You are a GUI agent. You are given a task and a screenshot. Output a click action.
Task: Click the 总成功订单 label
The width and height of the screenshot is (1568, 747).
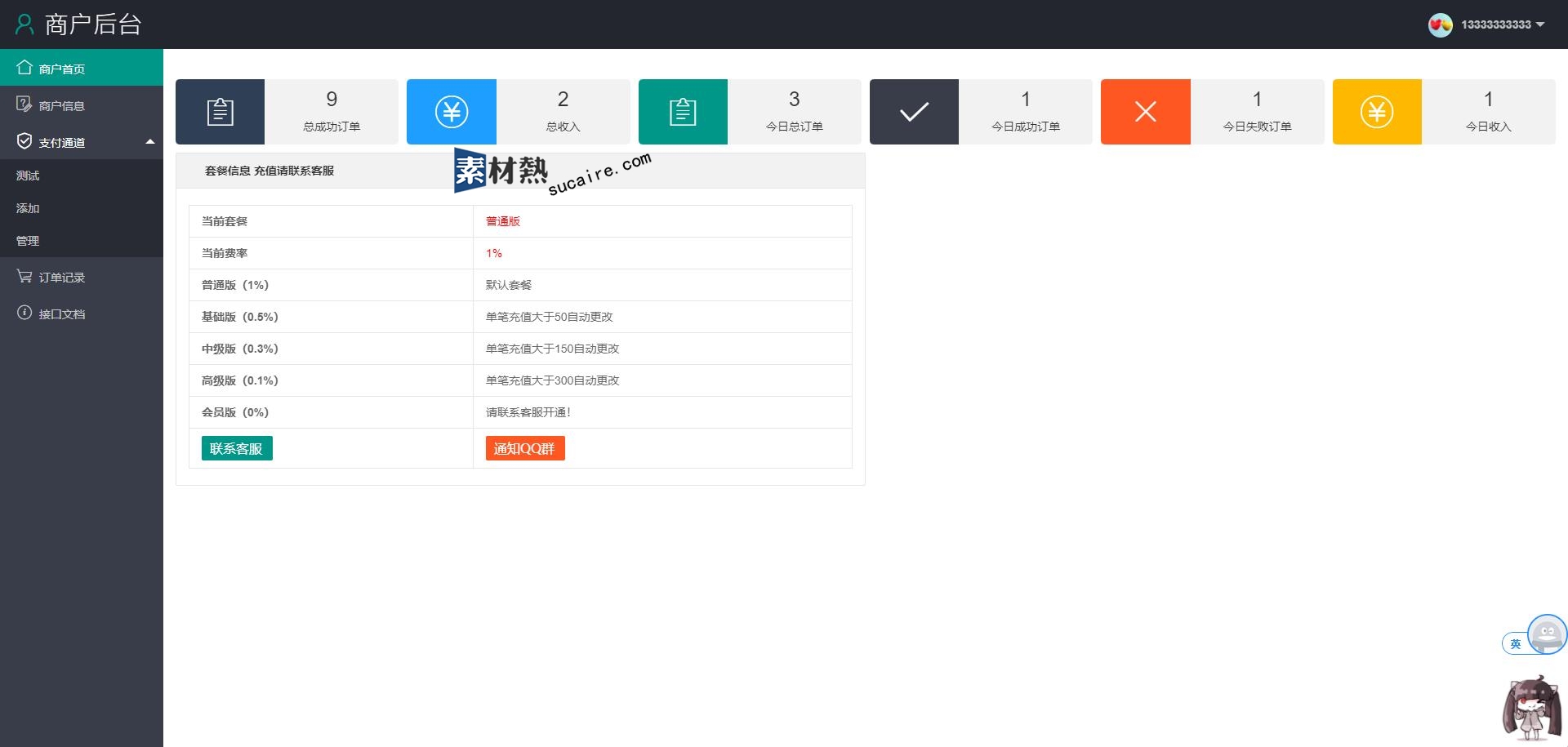(x=332, y=127)
